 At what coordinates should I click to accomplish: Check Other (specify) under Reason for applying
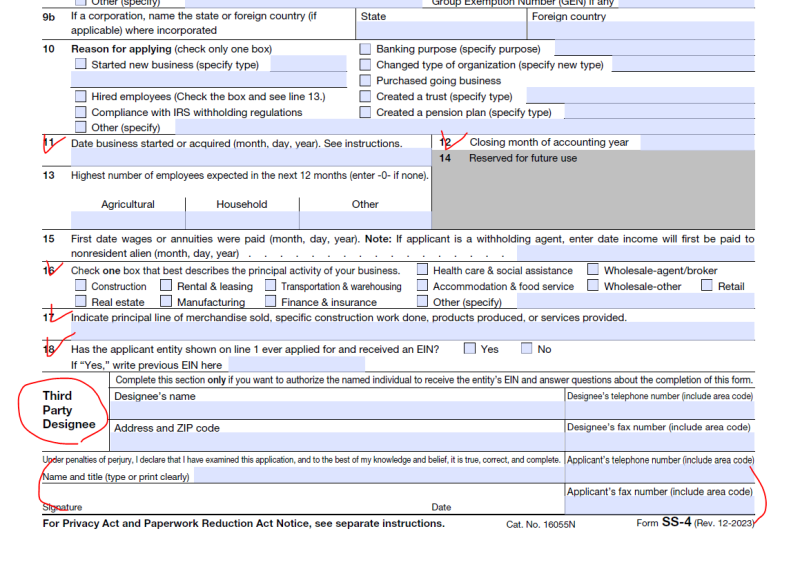[x=81, y=127]
